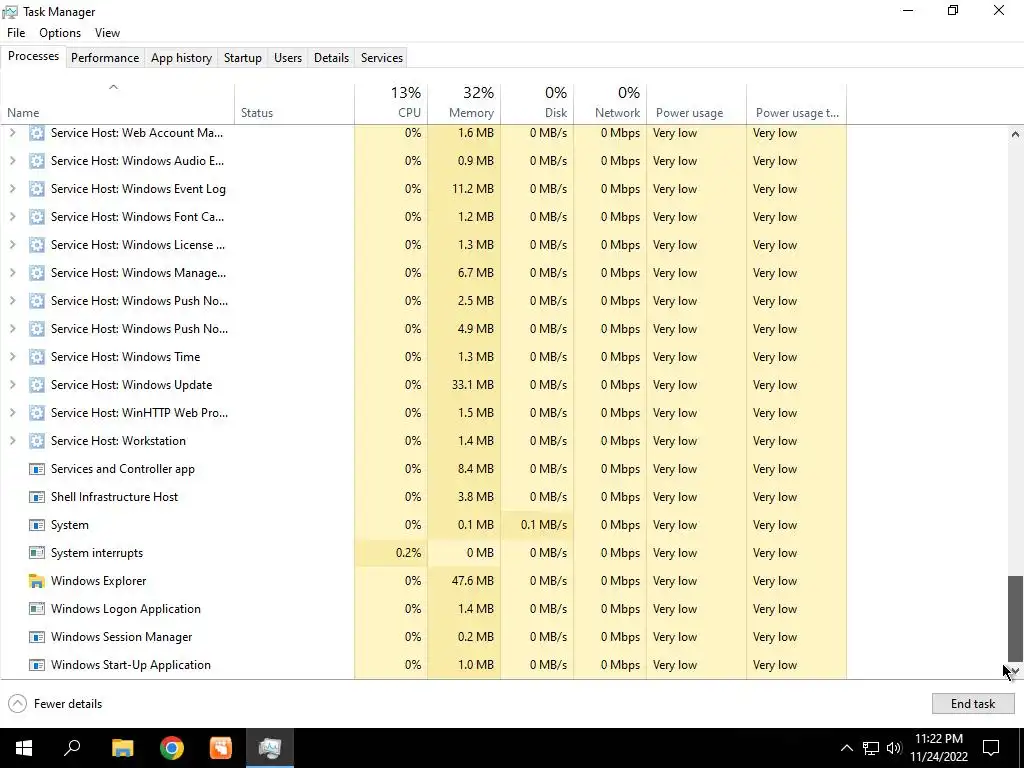The image size is (1024, 768).
Task: Switch to the Startup tab
Action: click(243, 57)
